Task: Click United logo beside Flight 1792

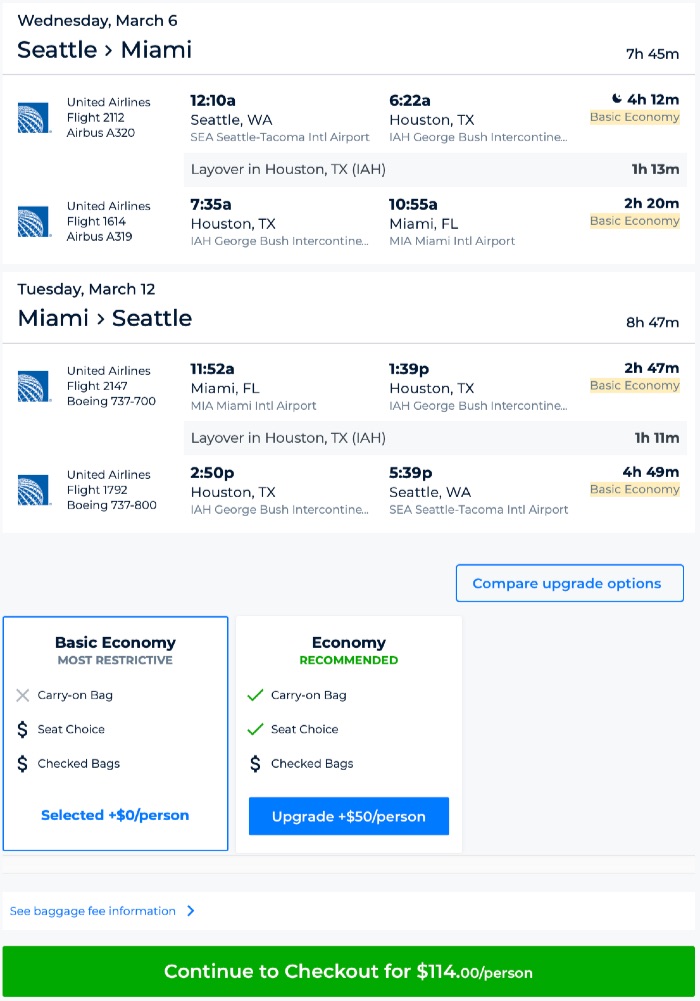Action: tap(34, 490)
